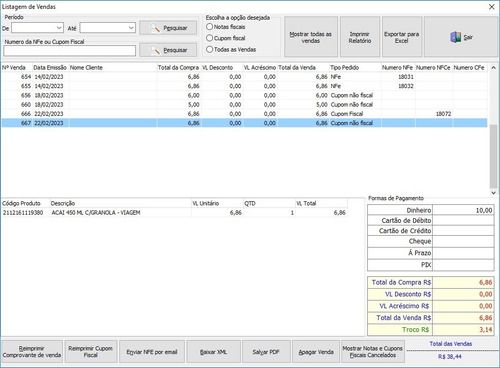This screenshot has height=368, width=500.
Task: Click Mostrar todas as vendas button
Action: (x=311, y=37)
